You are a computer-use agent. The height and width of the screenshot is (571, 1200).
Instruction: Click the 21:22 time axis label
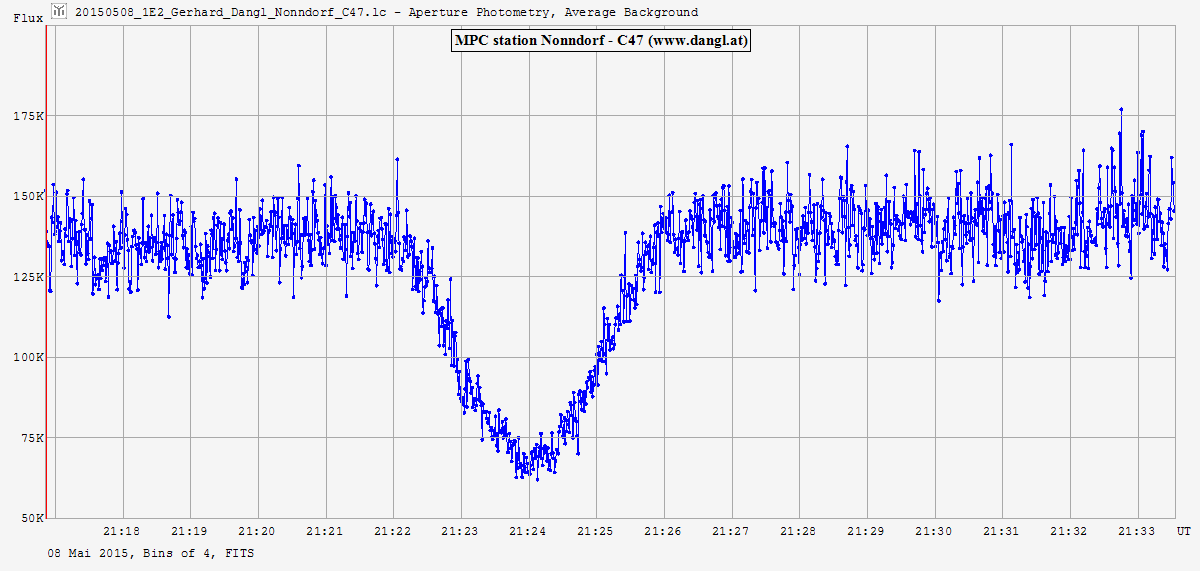[393, 531]
